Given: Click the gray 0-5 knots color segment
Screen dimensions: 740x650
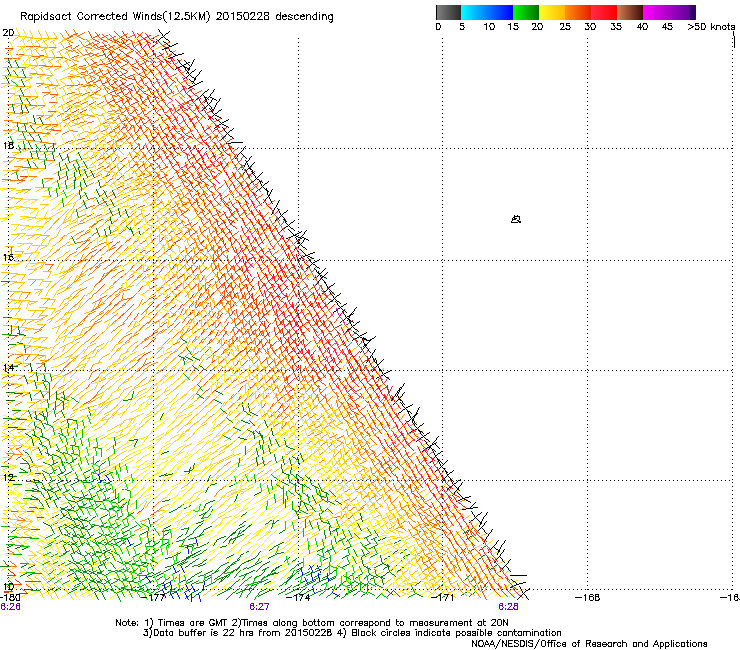Looking at the screenshot, I should pyautogui.click(x=448, y=12).
